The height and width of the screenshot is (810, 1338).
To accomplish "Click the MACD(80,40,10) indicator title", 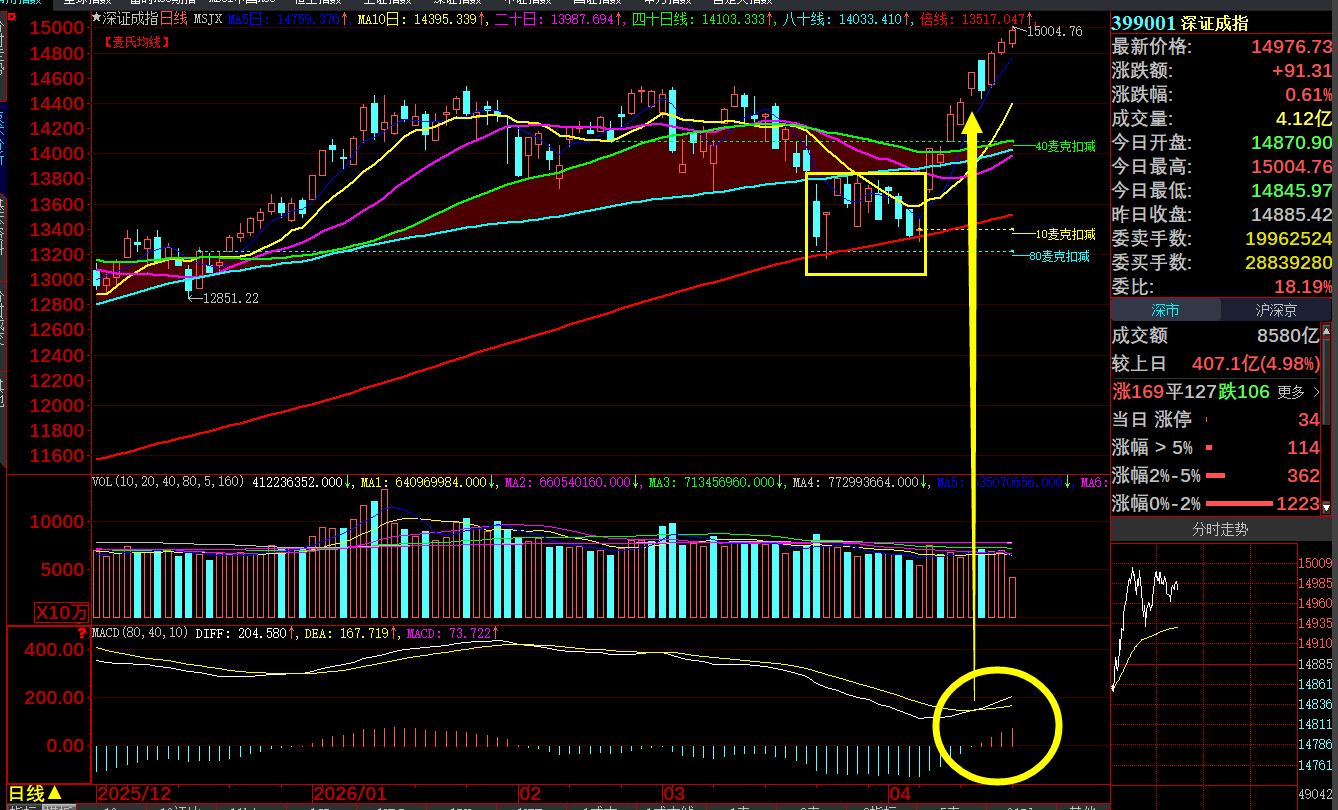I will point(140,633).
